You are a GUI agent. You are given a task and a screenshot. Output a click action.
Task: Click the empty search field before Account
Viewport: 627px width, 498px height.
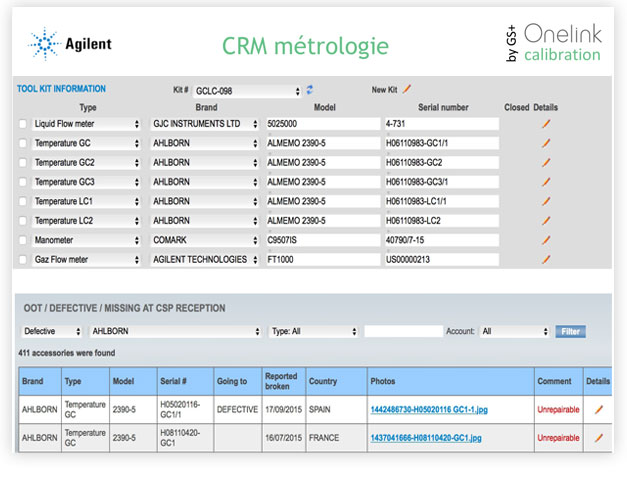tap(403, 331)
